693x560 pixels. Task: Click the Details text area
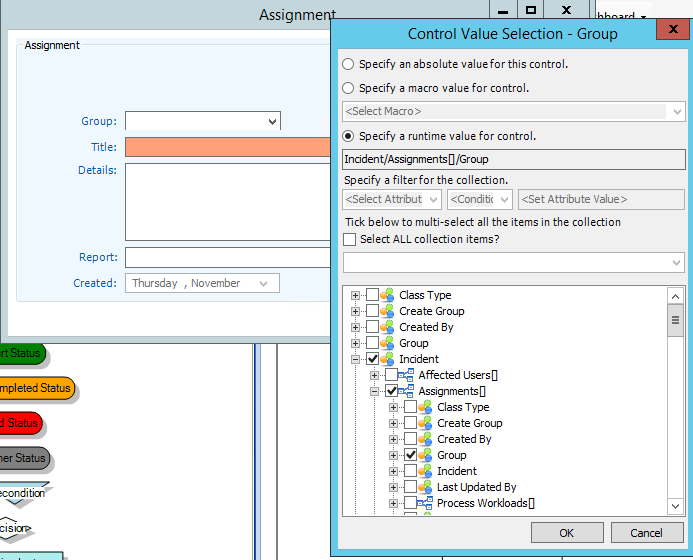(x=227, y=202)
